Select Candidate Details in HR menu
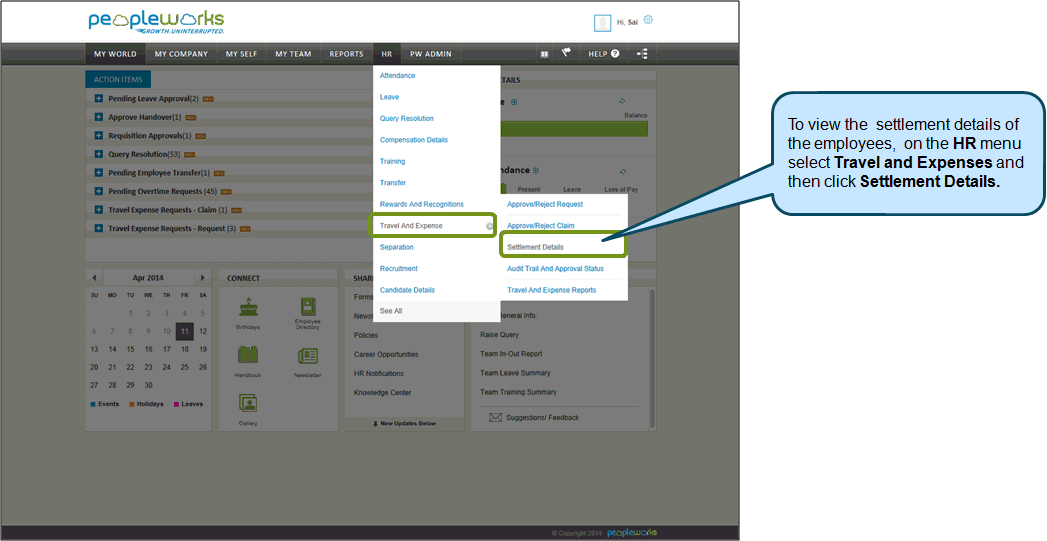The width and height of the screenshot is (1047, 541). [x=407, y=290]
